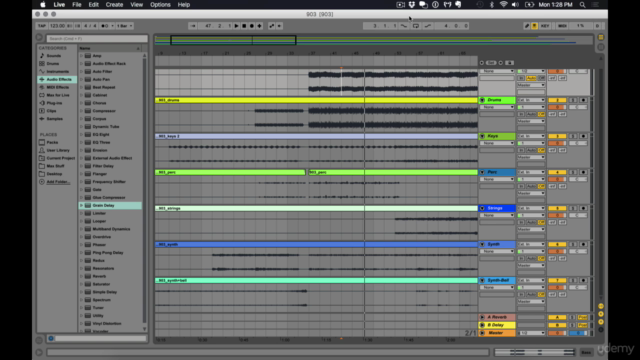The image size is (640, 360).
Task: Open the Options menu
Action: (160, 4)
